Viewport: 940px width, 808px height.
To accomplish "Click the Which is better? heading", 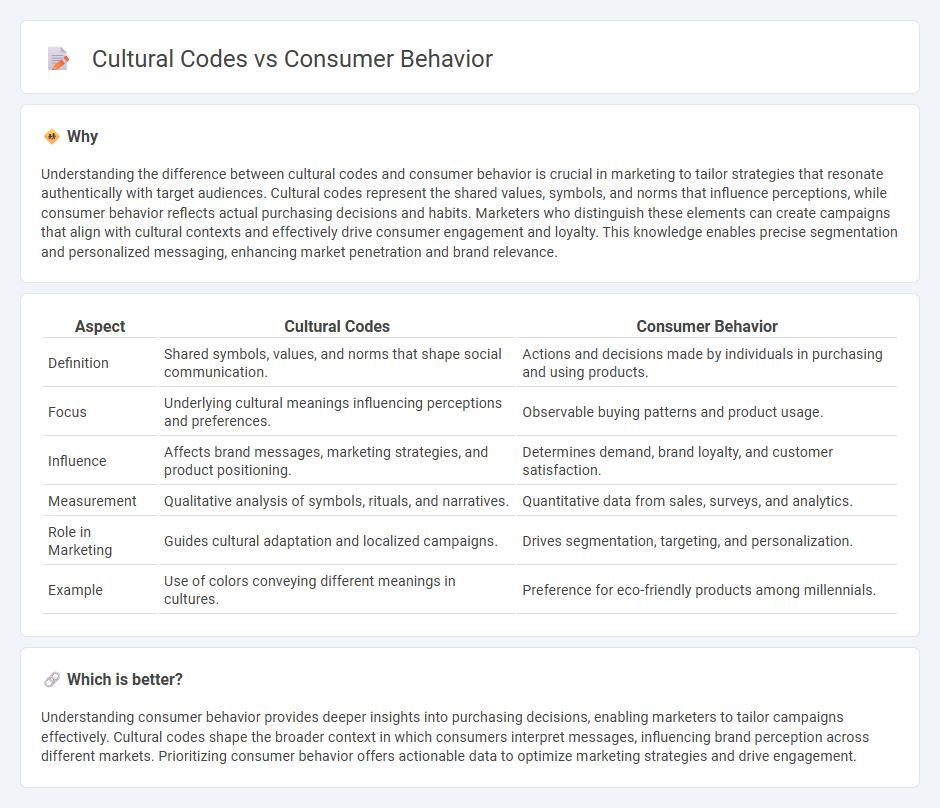I will coord(125,680).
